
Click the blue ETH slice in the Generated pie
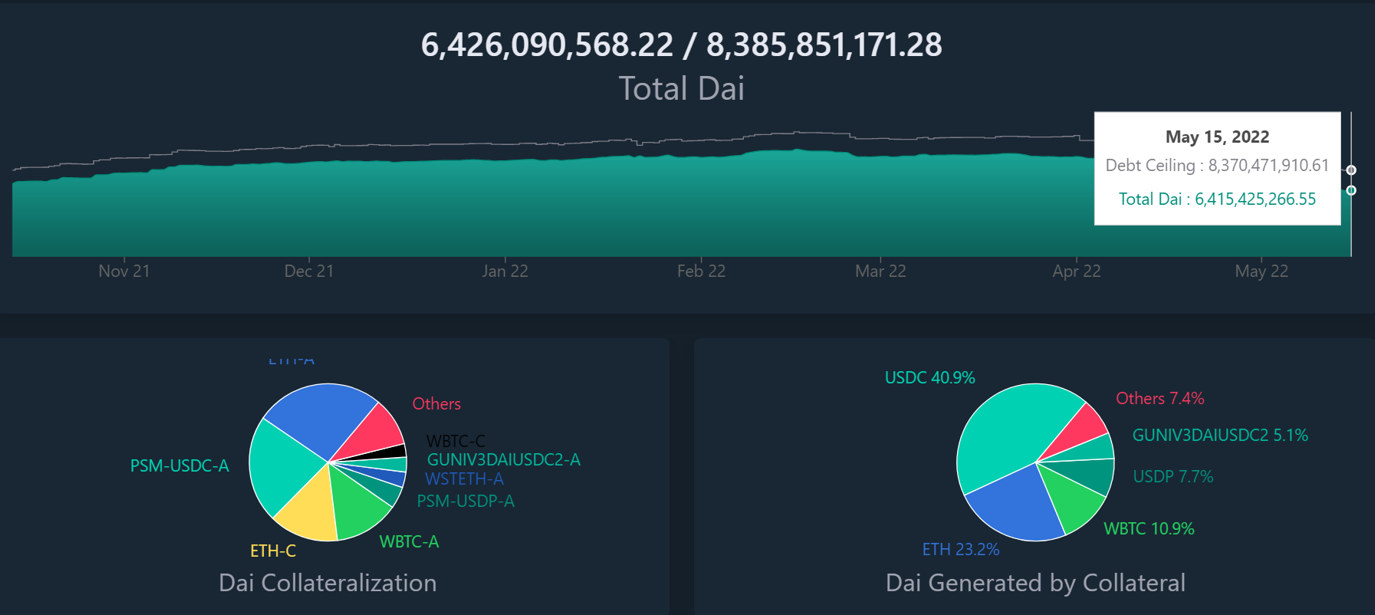point(1015,503)
